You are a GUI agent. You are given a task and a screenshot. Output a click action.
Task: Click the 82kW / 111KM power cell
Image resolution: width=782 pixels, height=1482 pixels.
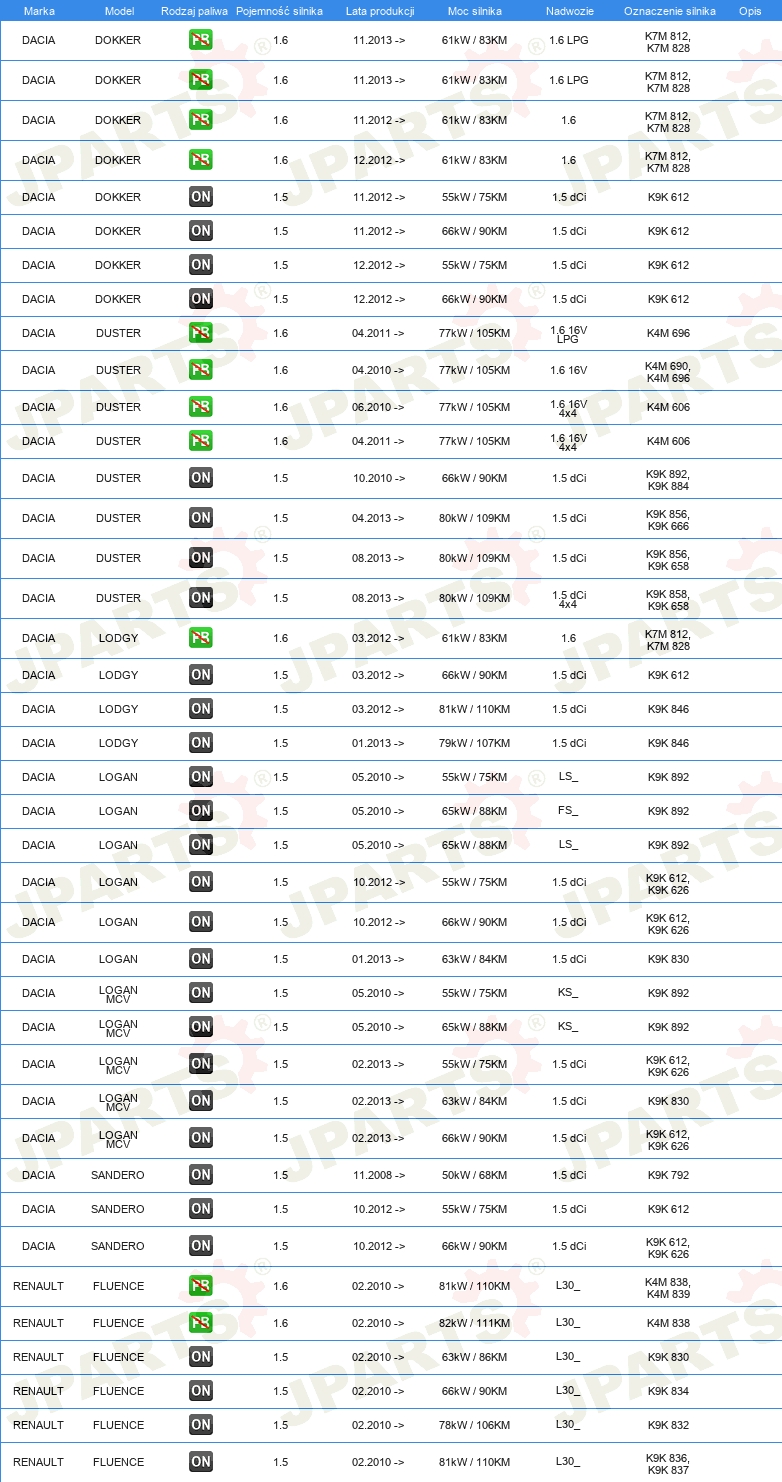pyautogui.click(x=474, y=1323)
